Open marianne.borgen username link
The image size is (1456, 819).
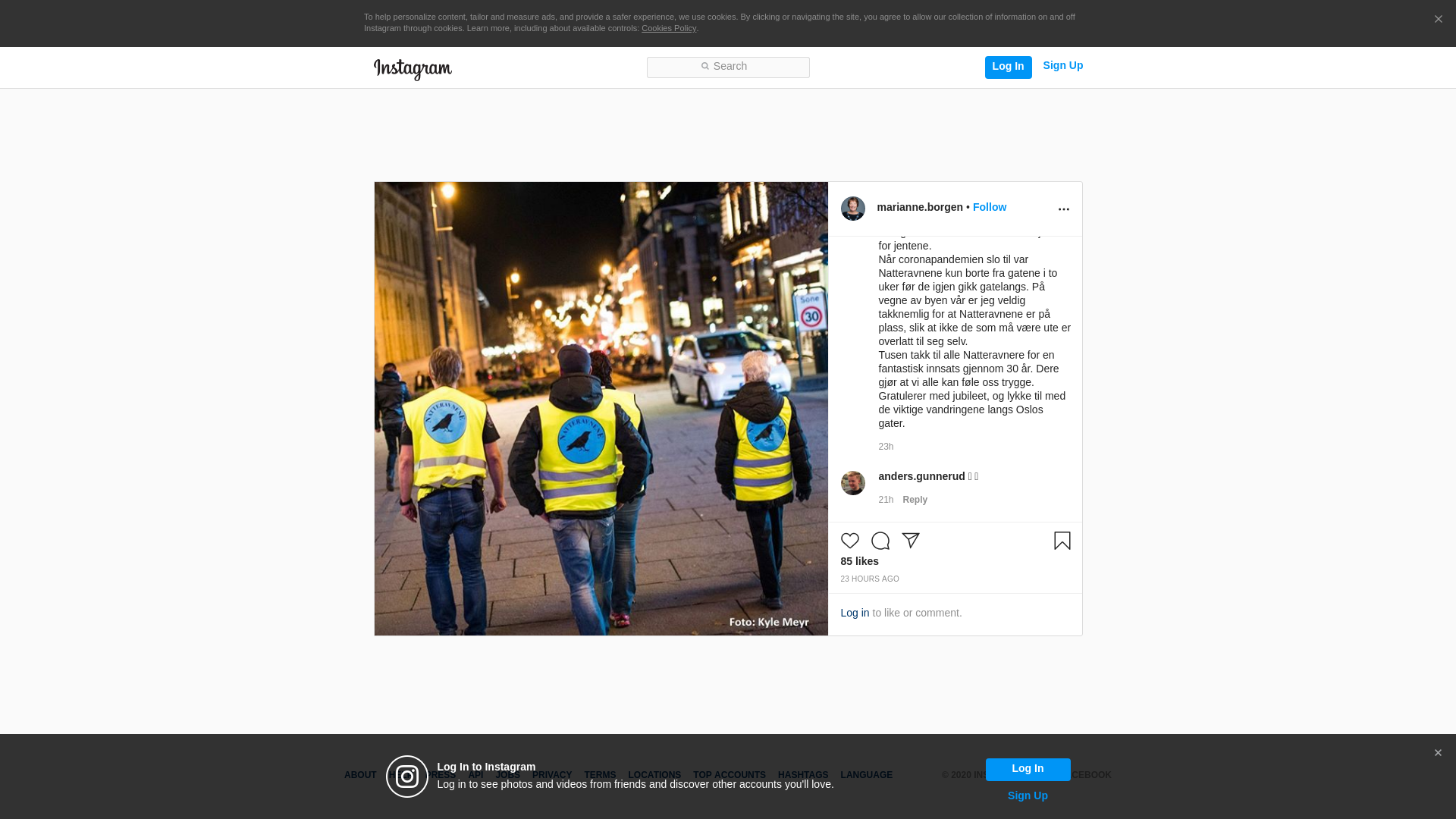pyautogui.click(x=920, y=207)
